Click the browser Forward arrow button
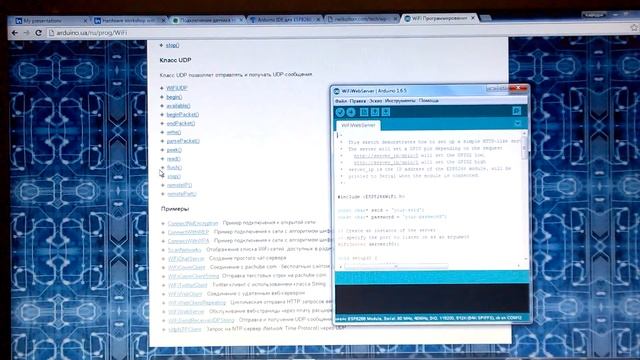The height and width of the screenshot is (360, 640). [27, 33]
